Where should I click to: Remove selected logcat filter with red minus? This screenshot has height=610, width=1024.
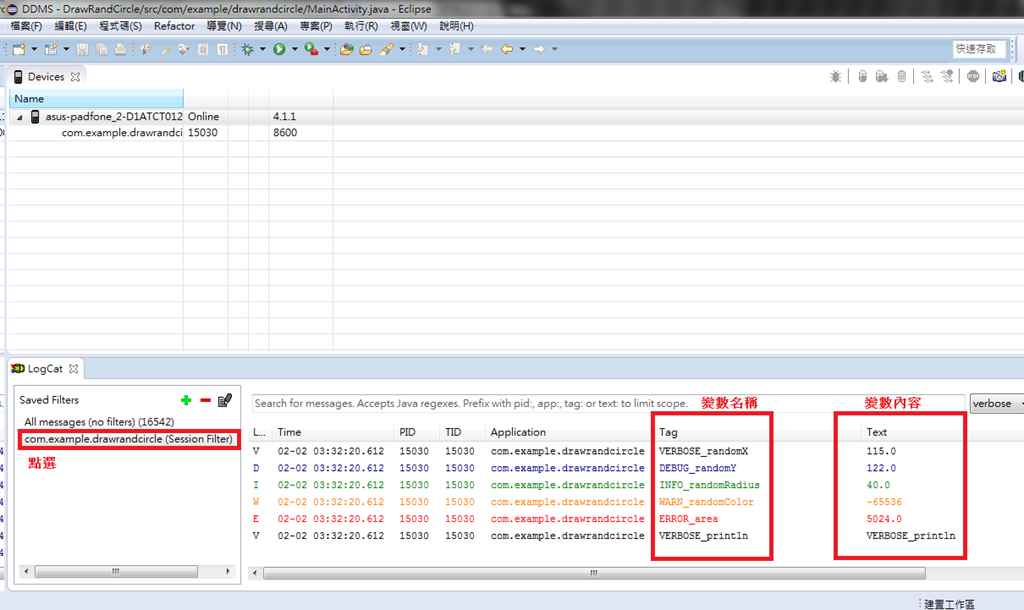205,400
